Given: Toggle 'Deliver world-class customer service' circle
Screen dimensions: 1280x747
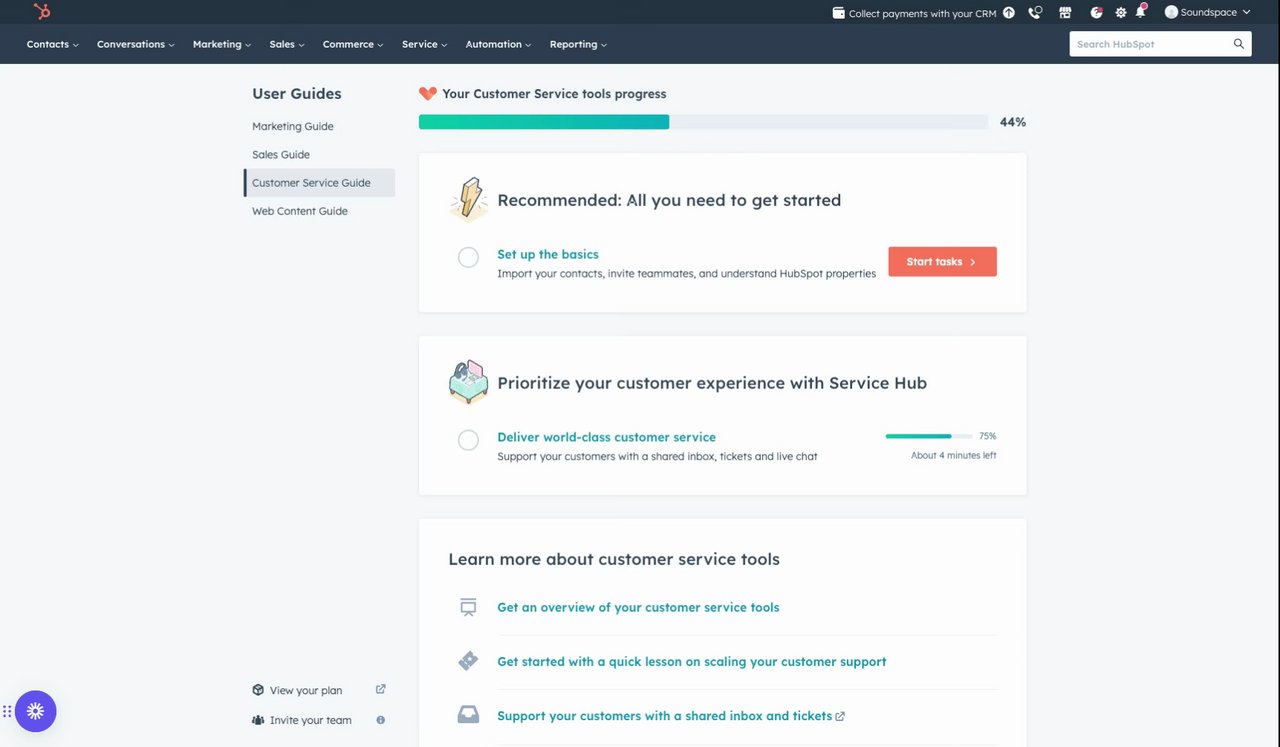Looking at the screenshot, I should coord(468,440).
